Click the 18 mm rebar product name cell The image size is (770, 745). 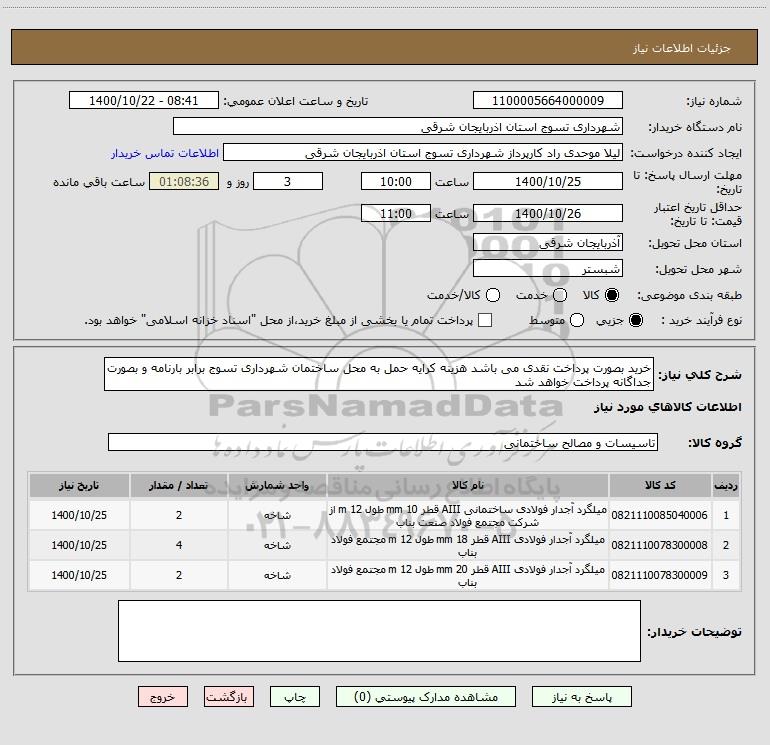468,546
